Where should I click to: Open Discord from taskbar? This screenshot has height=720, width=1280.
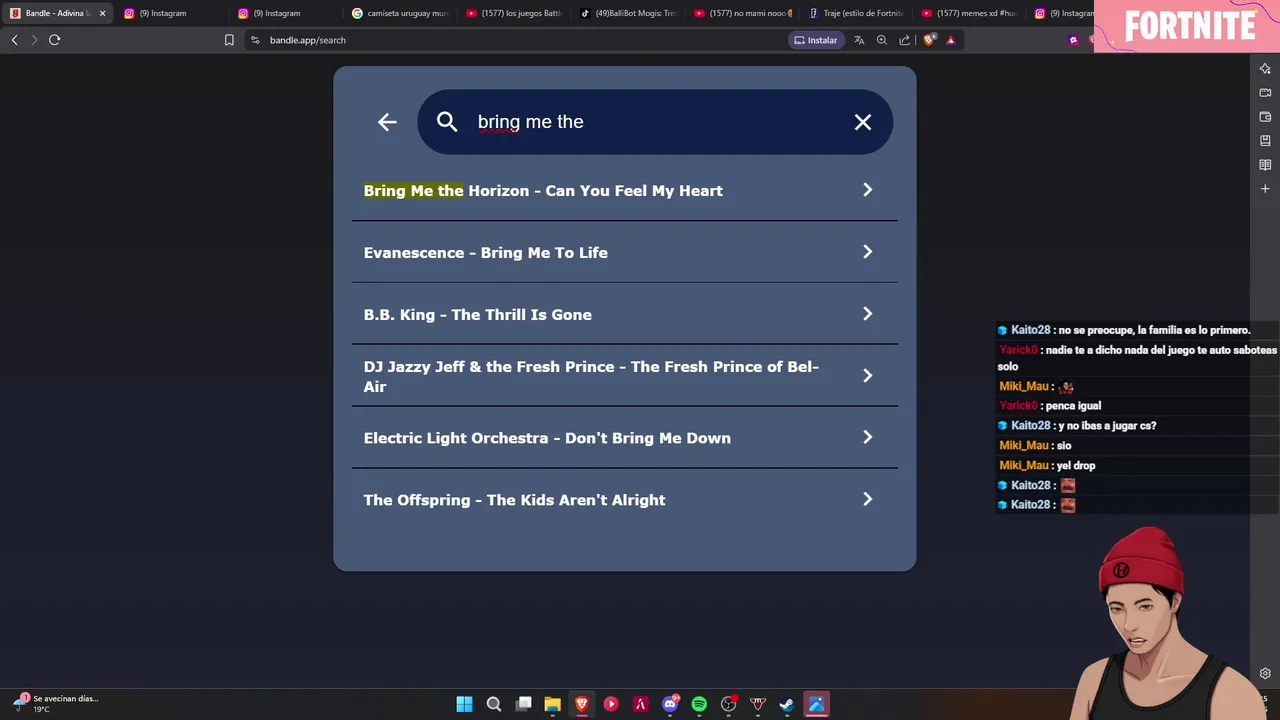click(670, 704)
